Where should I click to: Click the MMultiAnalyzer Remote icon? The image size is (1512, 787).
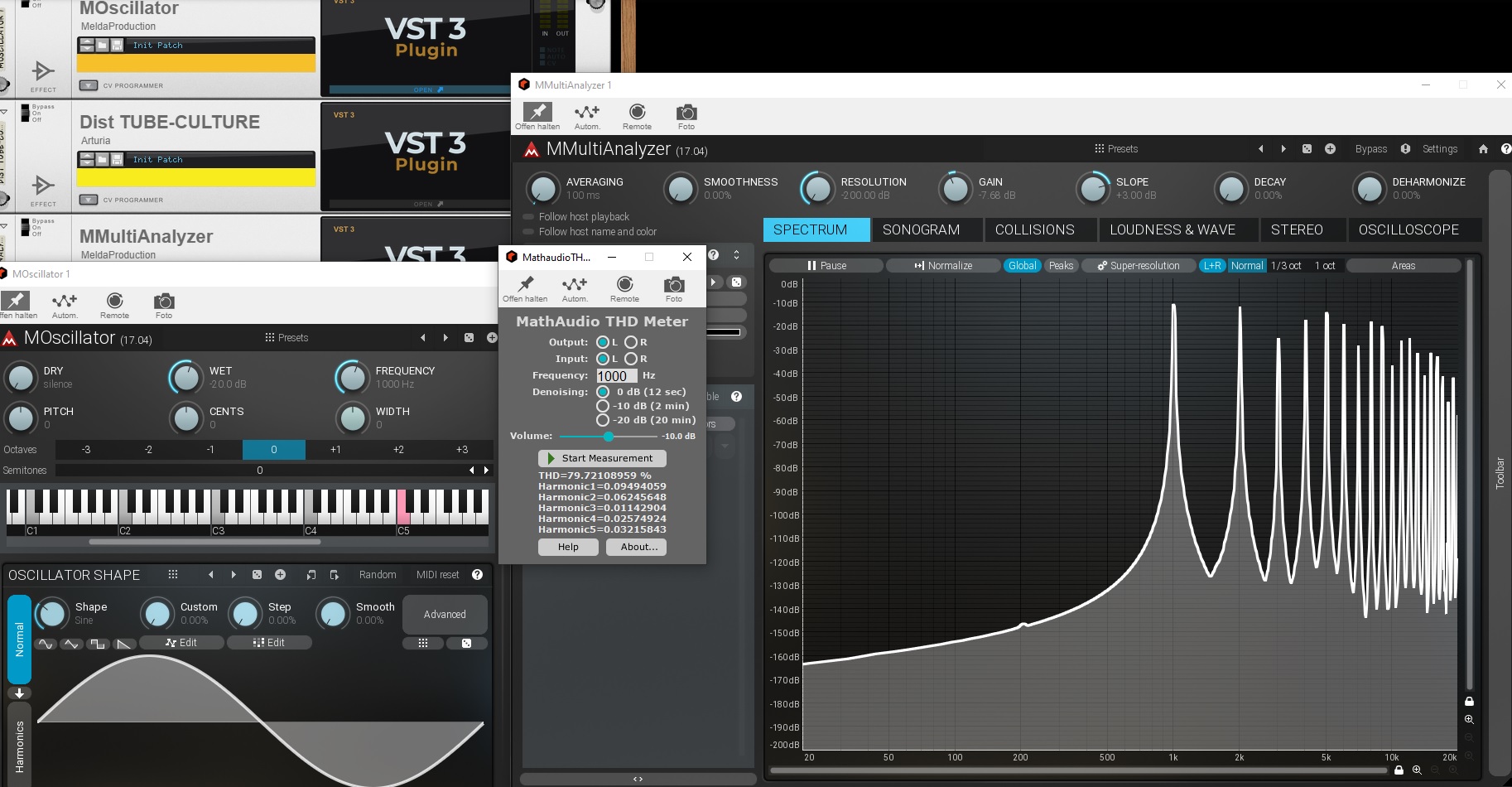[x=637, y=112]
